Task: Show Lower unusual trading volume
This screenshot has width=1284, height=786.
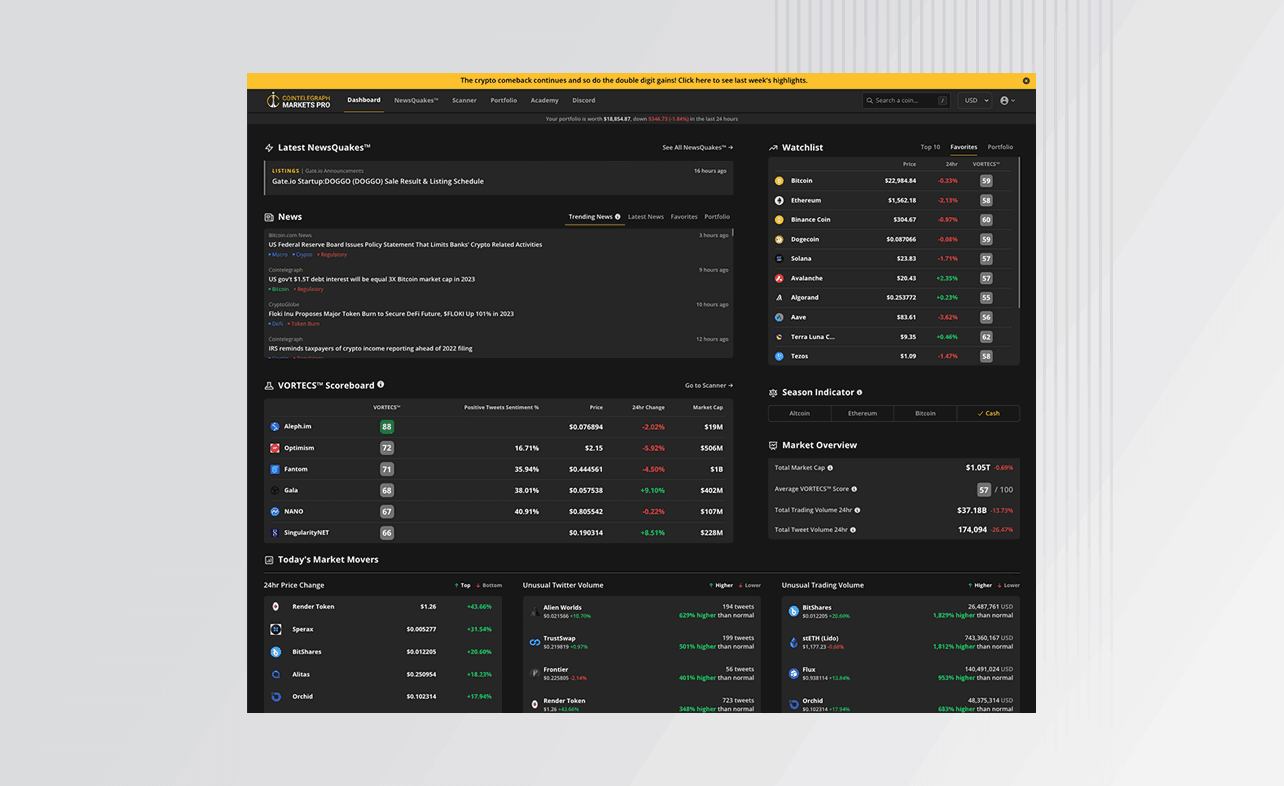Action: (x=1009, y=586)
